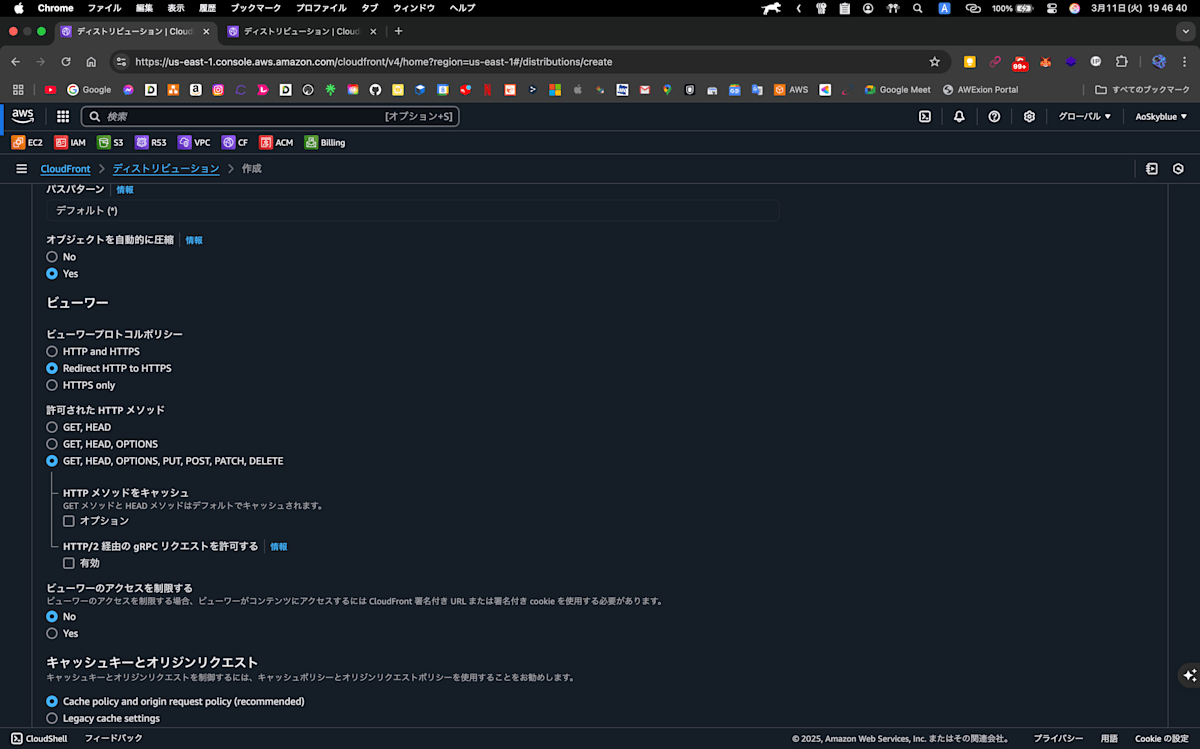
Task: Open CF service shortcut
Action: pos(235,142)
